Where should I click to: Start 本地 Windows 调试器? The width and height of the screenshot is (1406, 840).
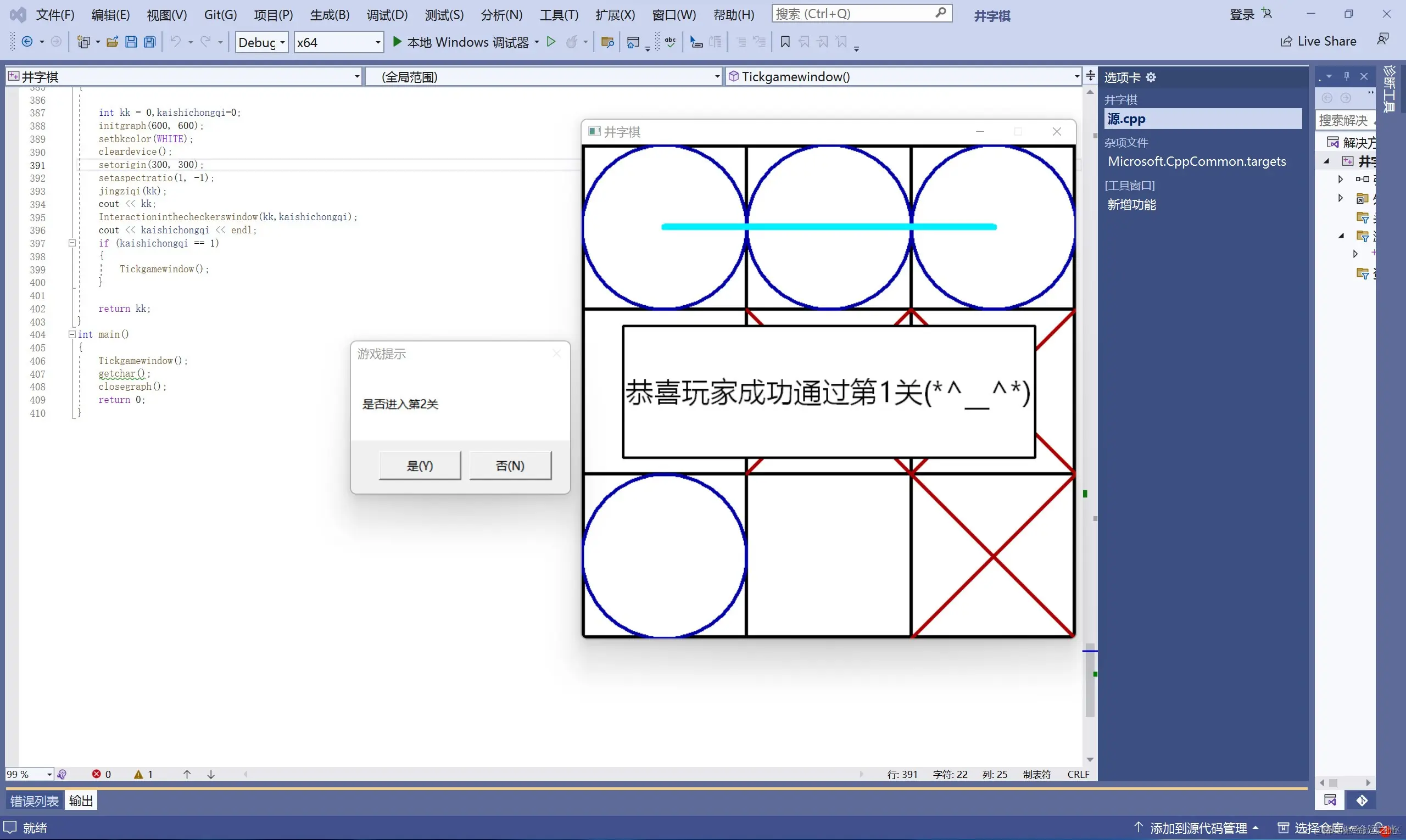click(460, 42)
